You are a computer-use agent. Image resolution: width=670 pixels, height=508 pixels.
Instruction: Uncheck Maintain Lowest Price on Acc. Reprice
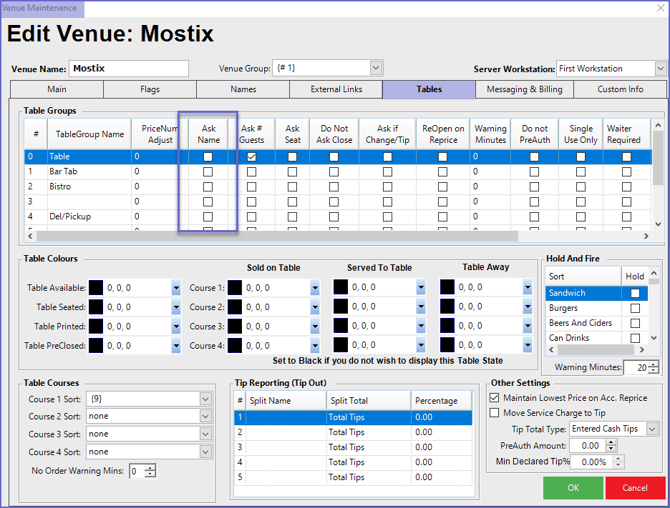click(x=495, y=397)
